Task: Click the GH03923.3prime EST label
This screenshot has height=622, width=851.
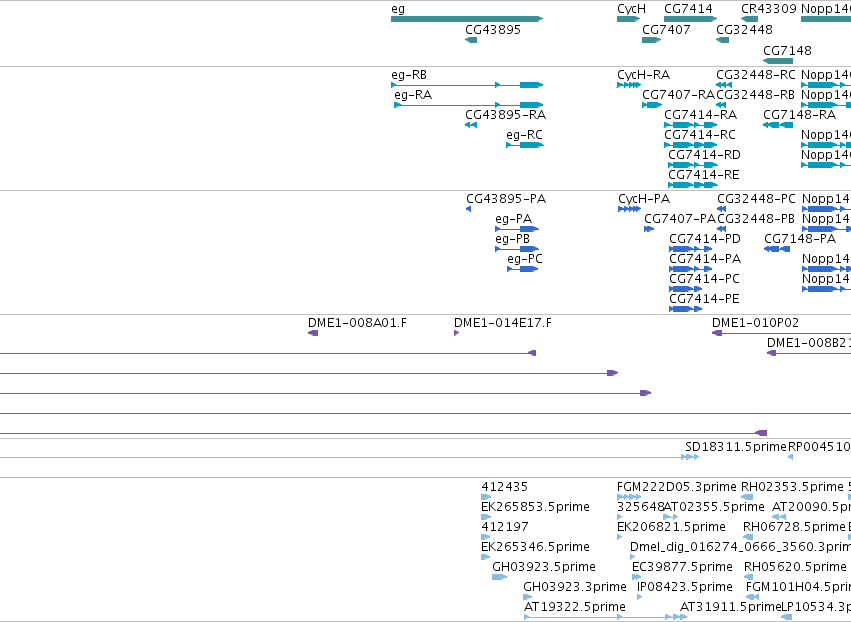Action: [575, 587]
